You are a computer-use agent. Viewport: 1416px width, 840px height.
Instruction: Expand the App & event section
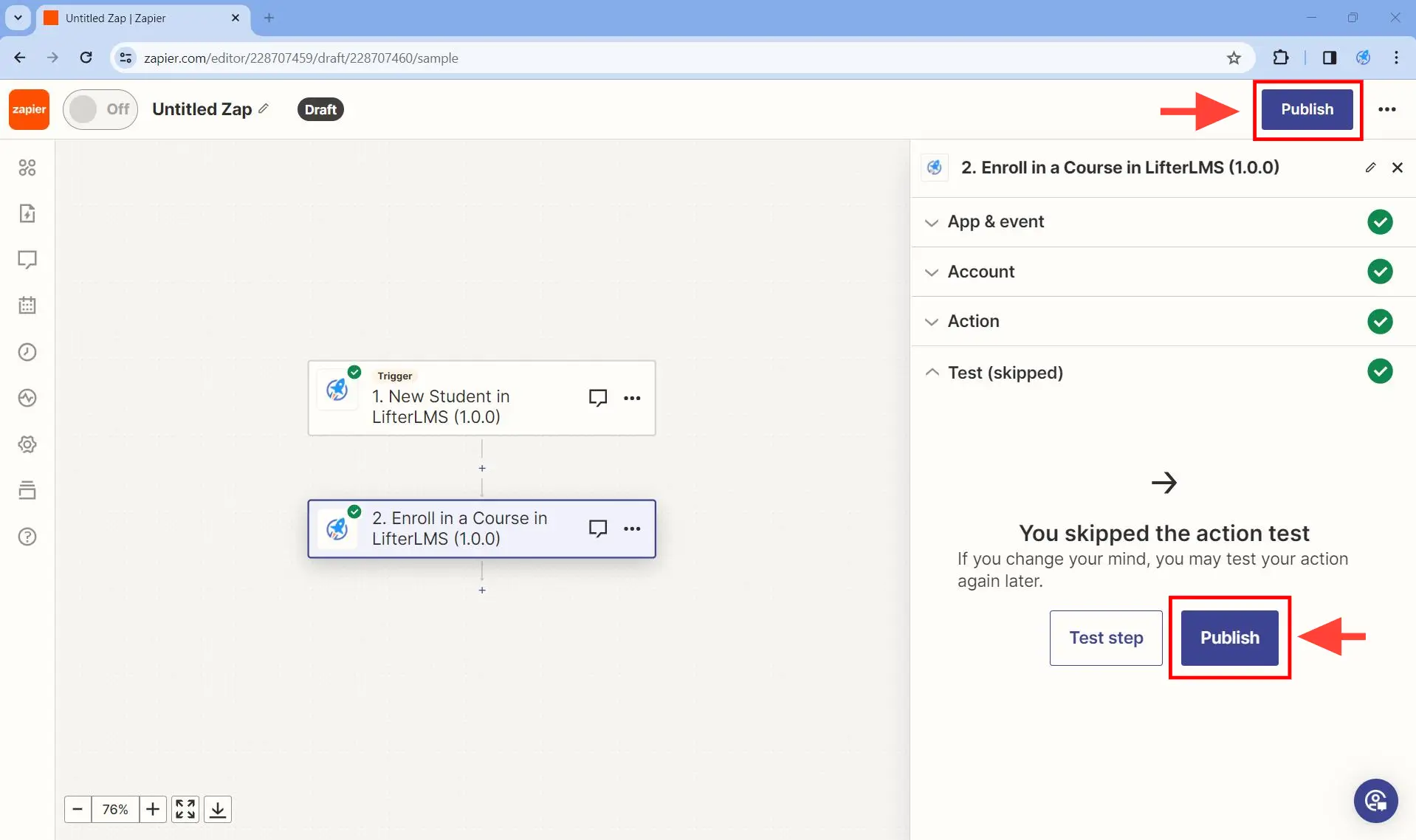(1163, 221)
